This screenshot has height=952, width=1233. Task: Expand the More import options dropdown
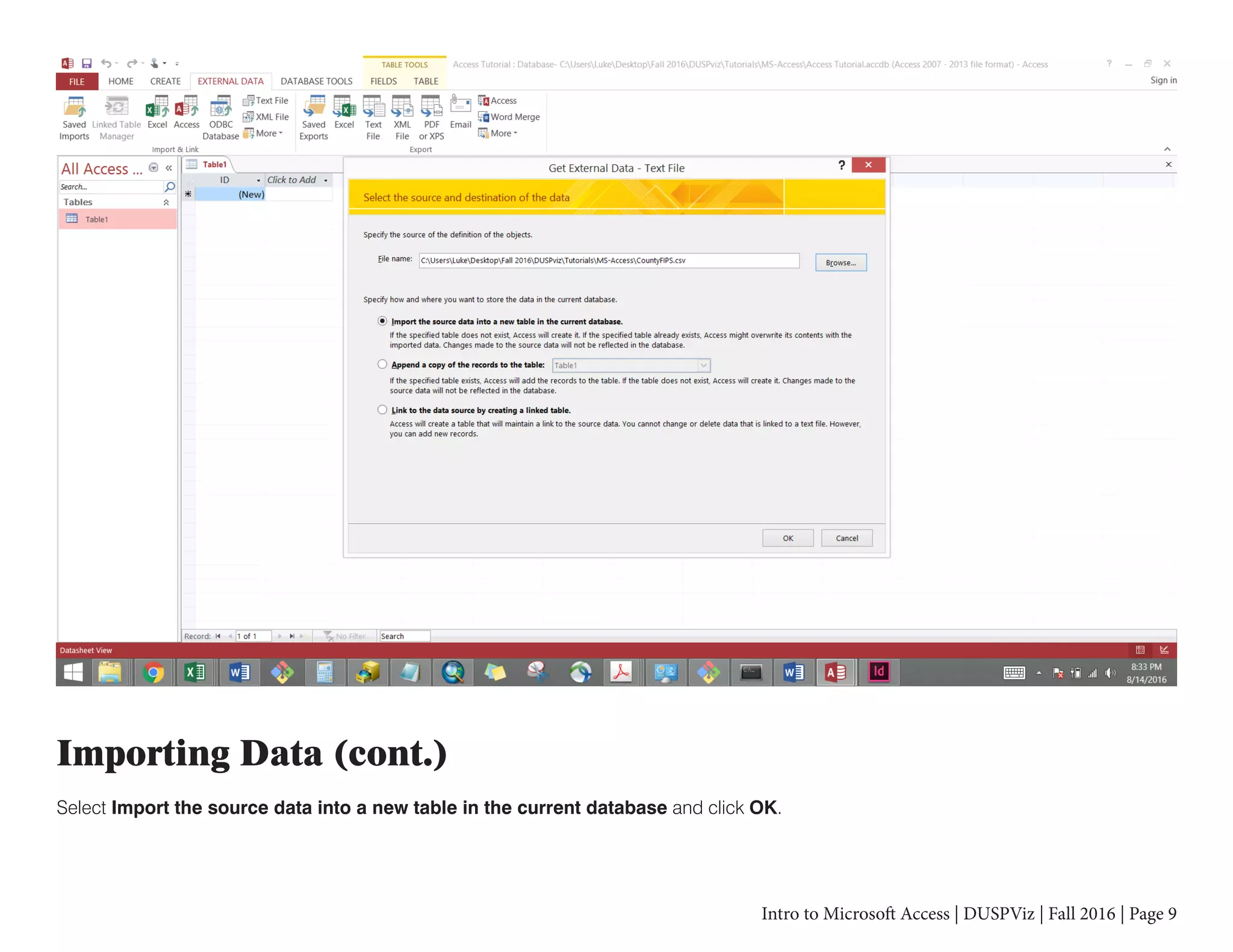click(x=263, y=133)
